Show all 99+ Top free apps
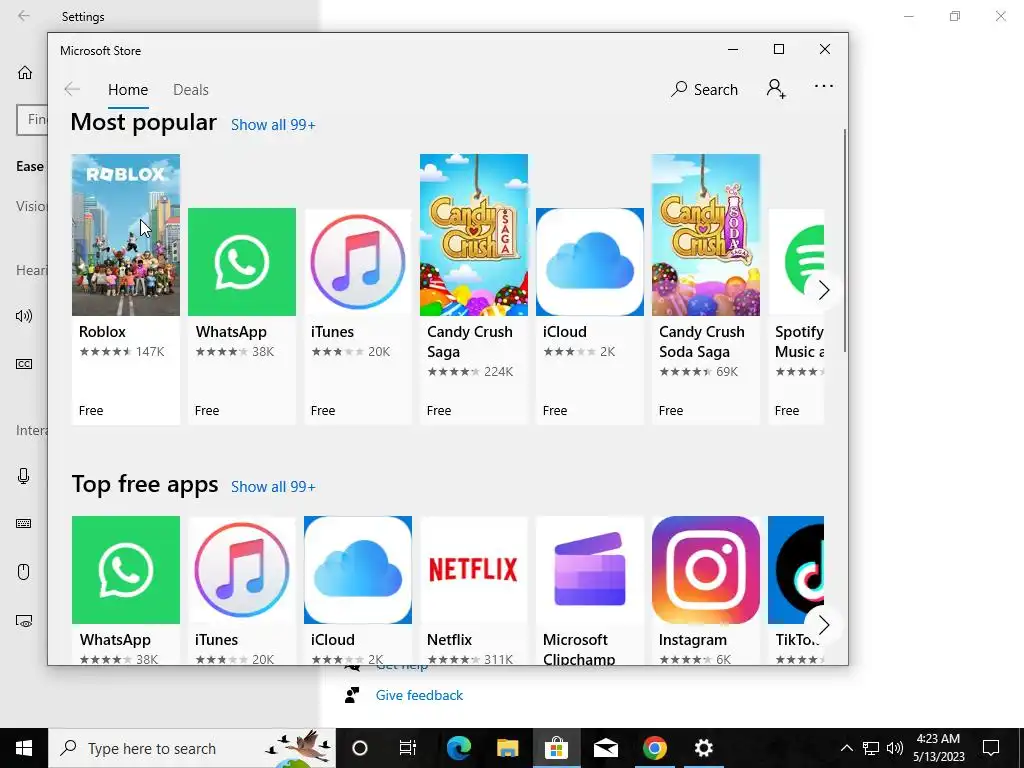The width and height of the screenshot is (1024, 768). 273,487
